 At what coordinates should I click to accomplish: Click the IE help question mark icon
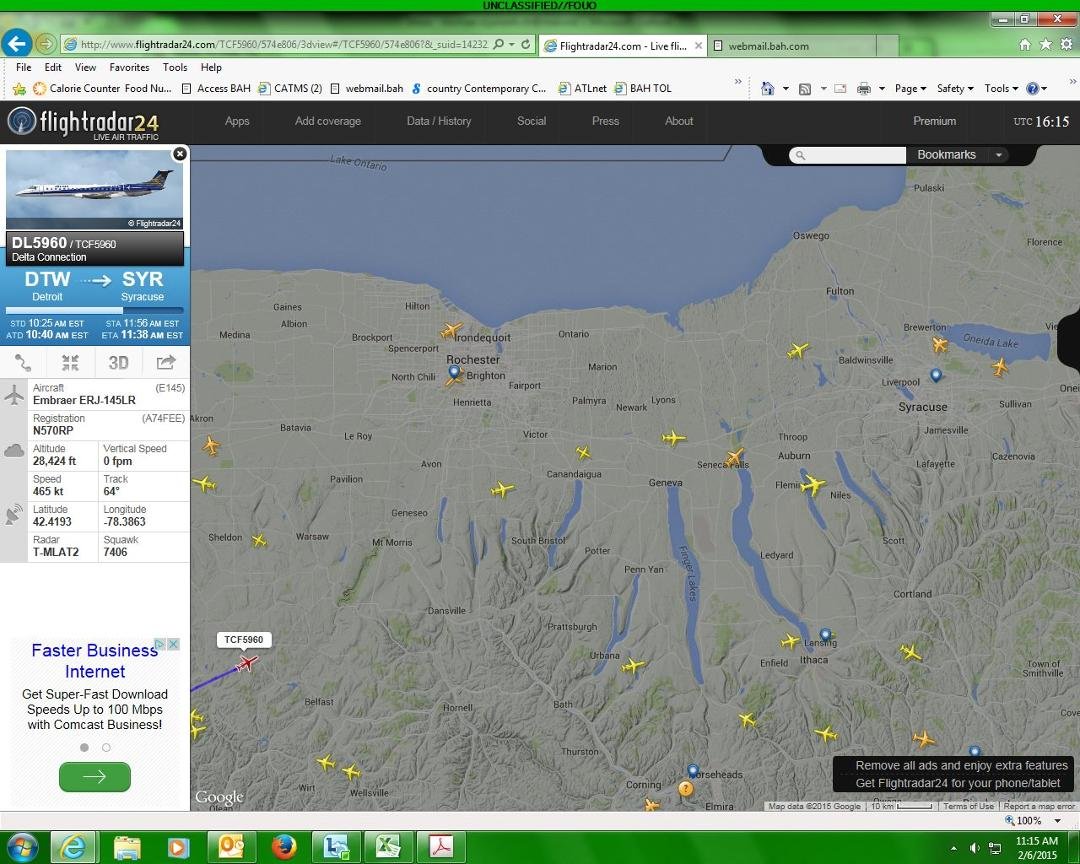1032,88
